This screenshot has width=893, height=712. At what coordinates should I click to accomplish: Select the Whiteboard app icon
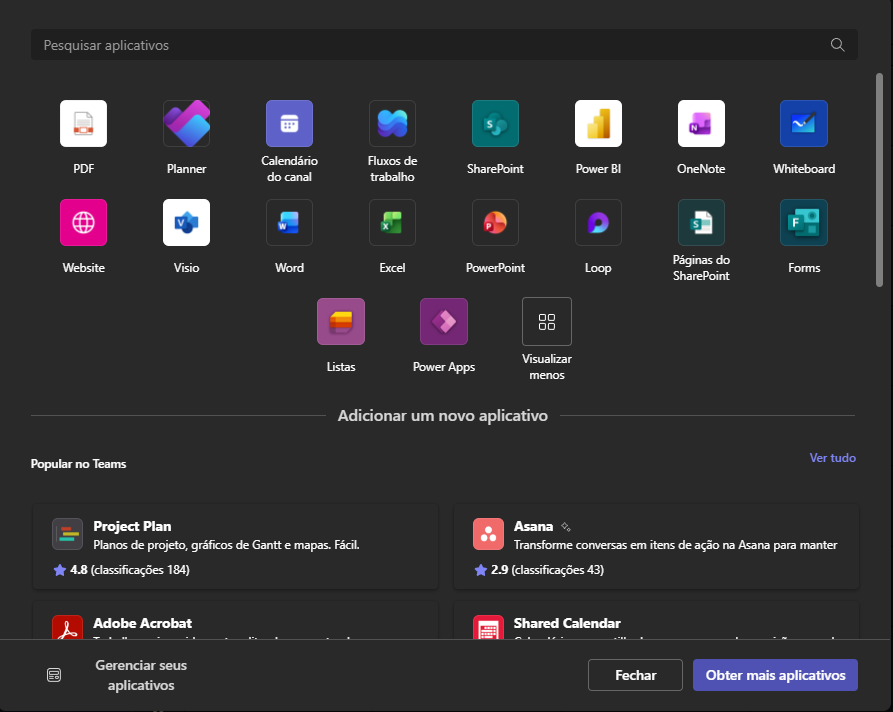(804, 124)
